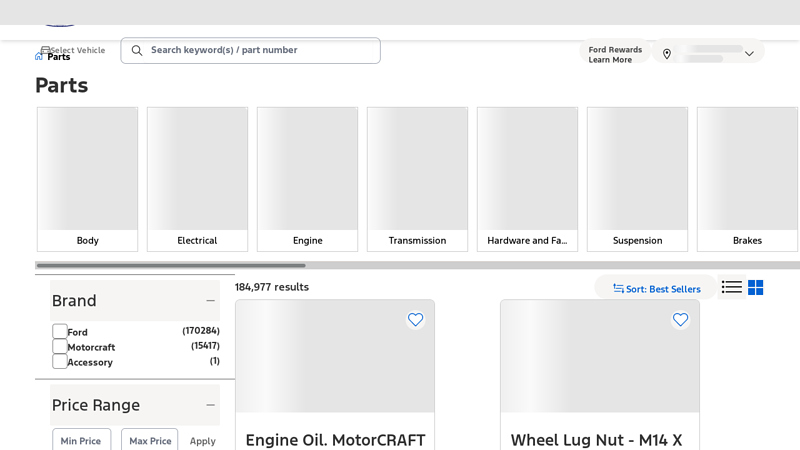Click the Max Price field
The image size is (800, 450).
click(149, 440)
